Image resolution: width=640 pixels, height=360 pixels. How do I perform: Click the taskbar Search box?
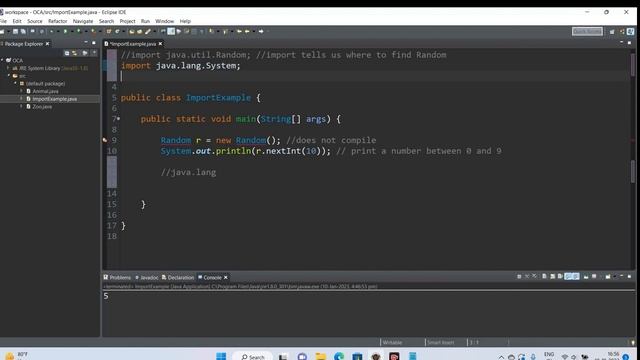[252, 356]
